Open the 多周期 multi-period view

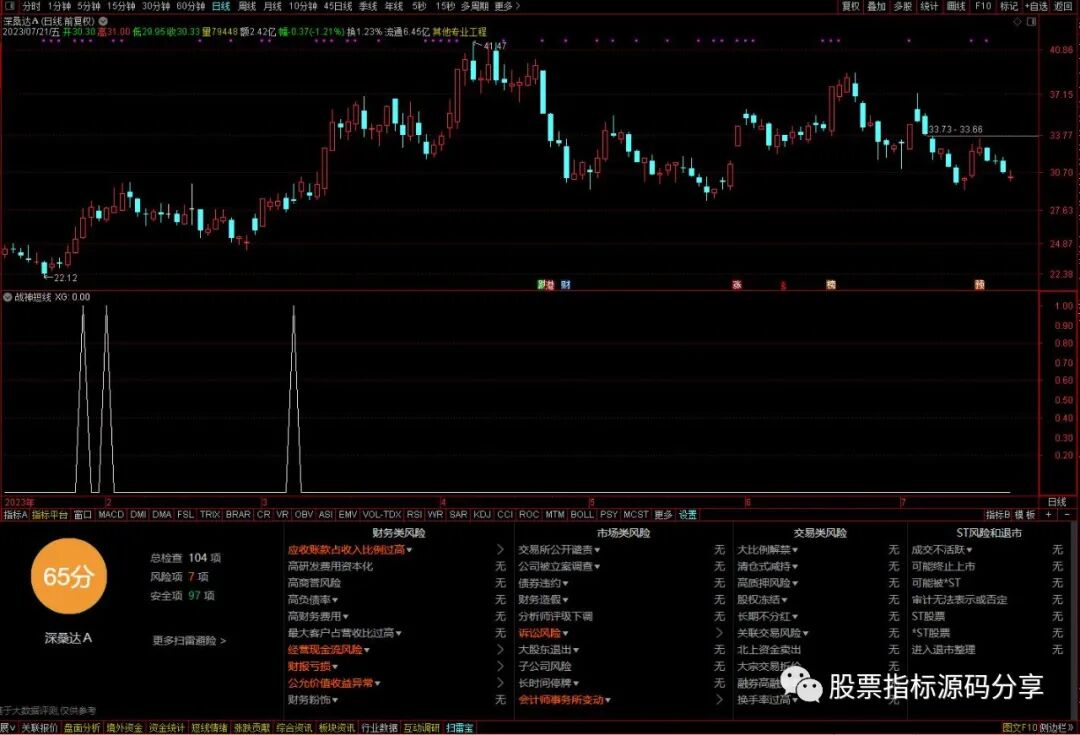(x=475, y=6)
